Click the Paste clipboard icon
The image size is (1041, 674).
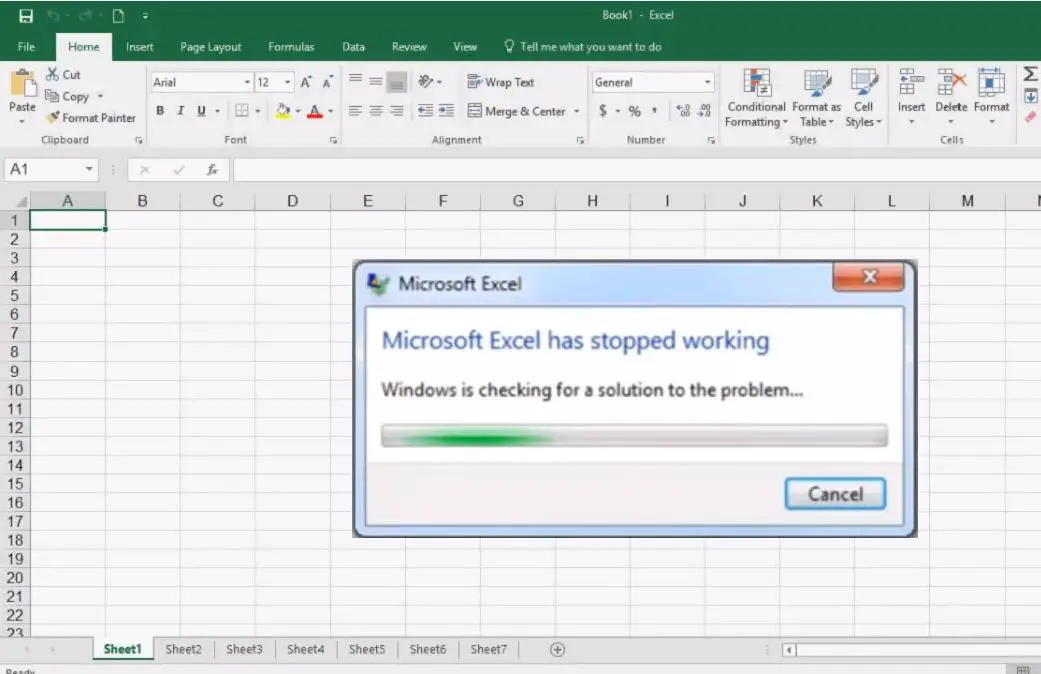[23, 85]
